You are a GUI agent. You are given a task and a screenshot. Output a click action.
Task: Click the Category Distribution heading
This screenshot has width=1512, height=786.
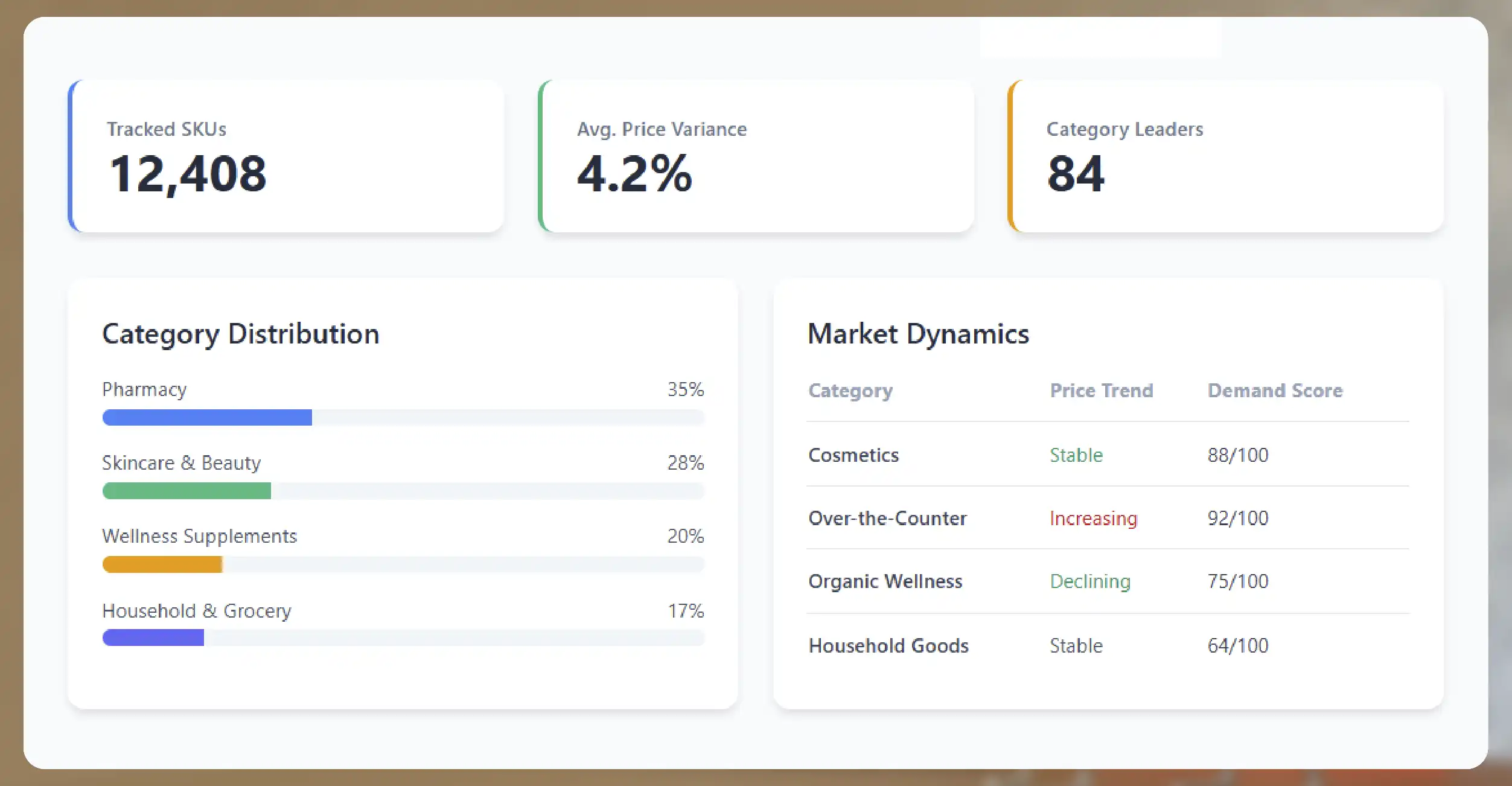click(x=241, y=334)
